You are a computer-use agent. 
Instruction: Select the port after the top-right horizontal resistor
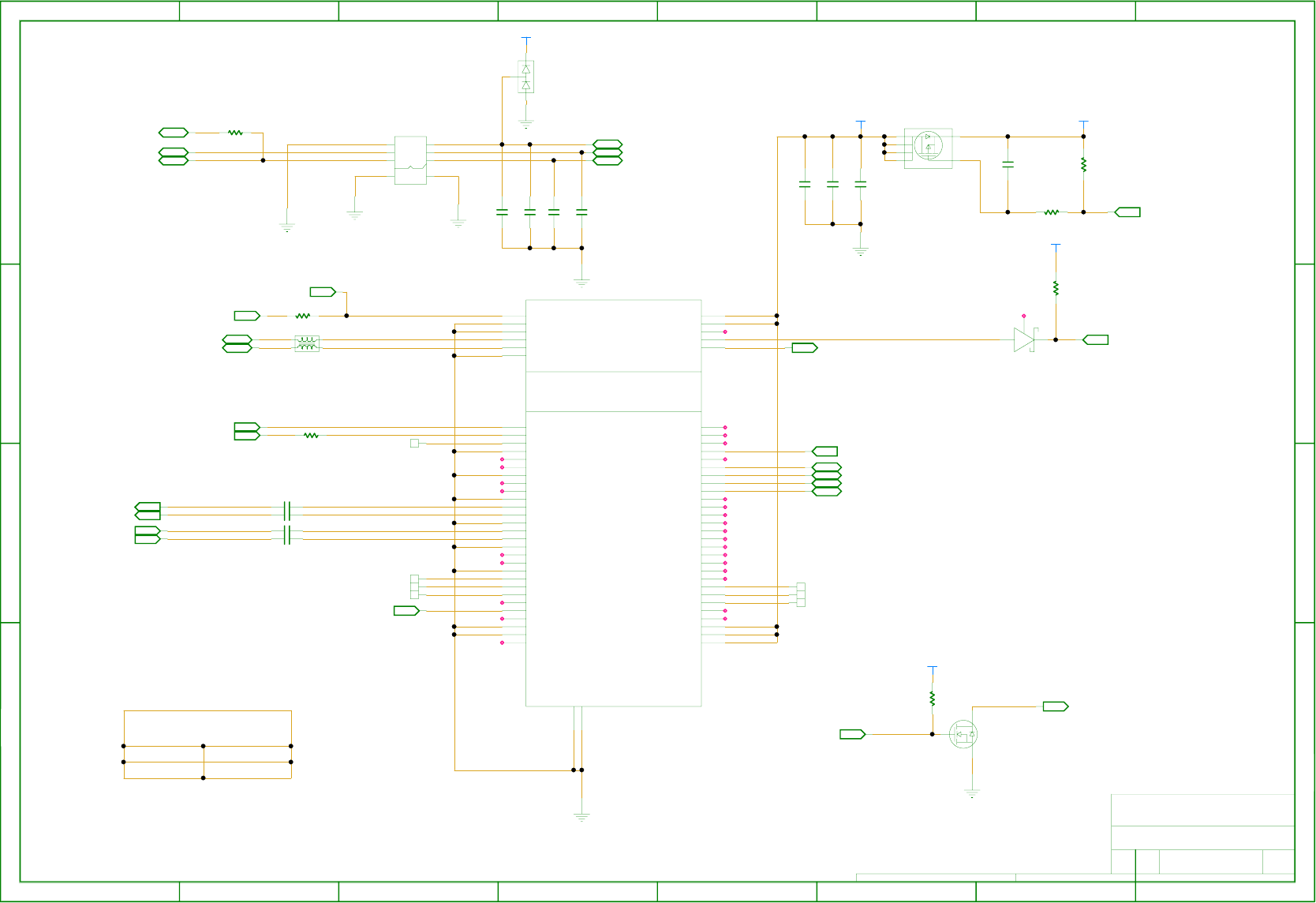tap(1127, 212)
